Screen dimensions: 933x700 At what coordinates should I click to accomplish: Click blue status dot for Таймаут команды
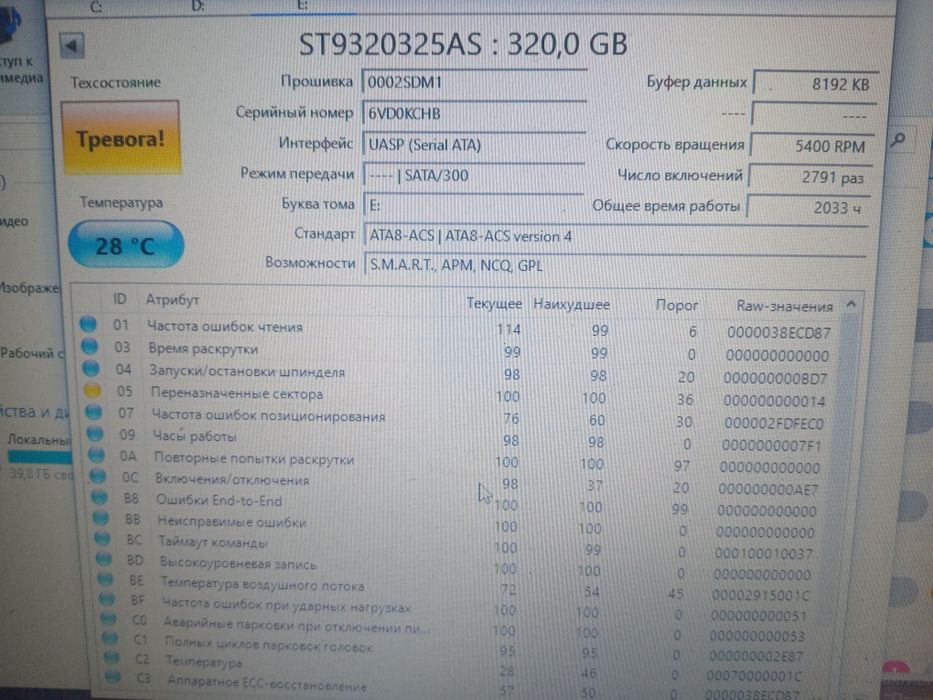click(x=102, y=539)
